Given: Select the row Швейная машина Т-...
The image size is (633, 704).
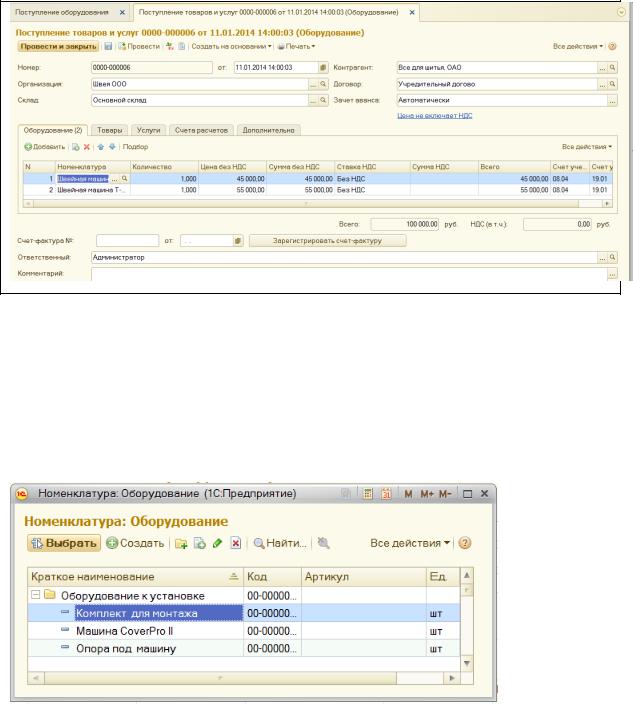Looking at the screenshot, I should (317, 190).
